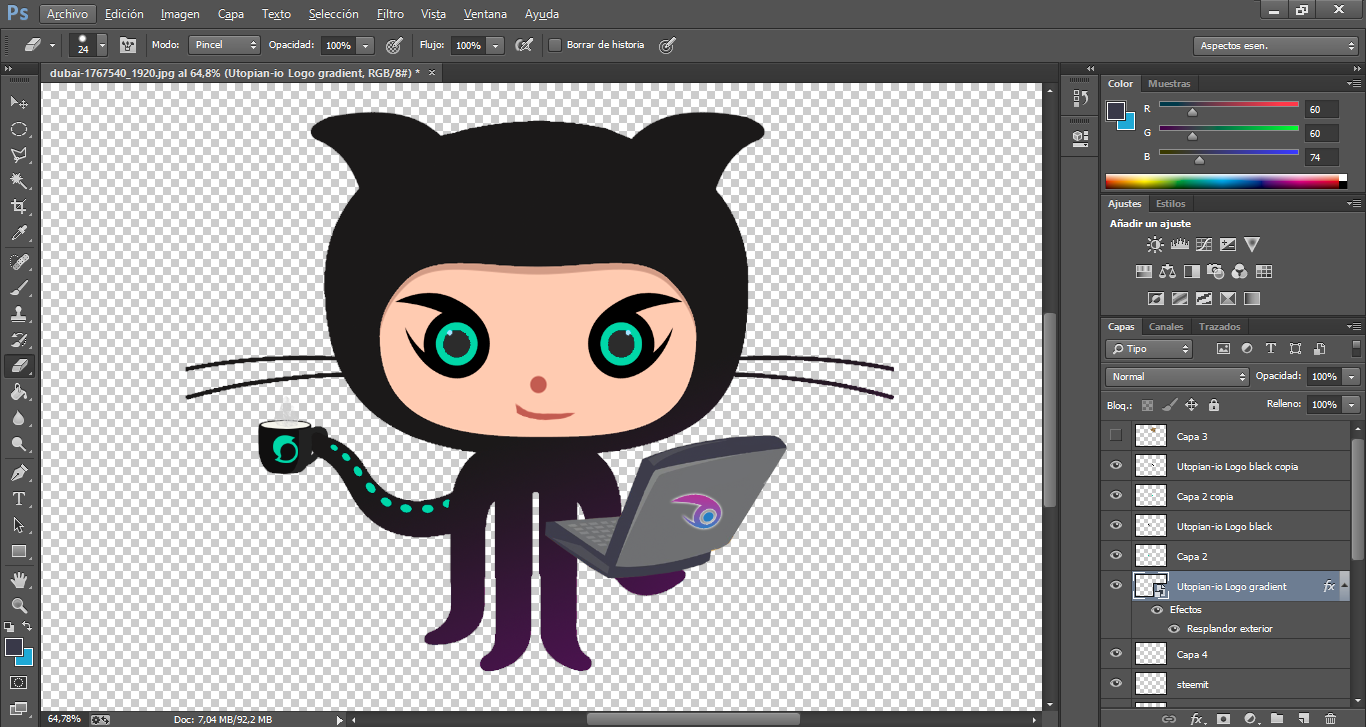Hide the Utopian-io Logo gradient layer

coord(1116,586)
